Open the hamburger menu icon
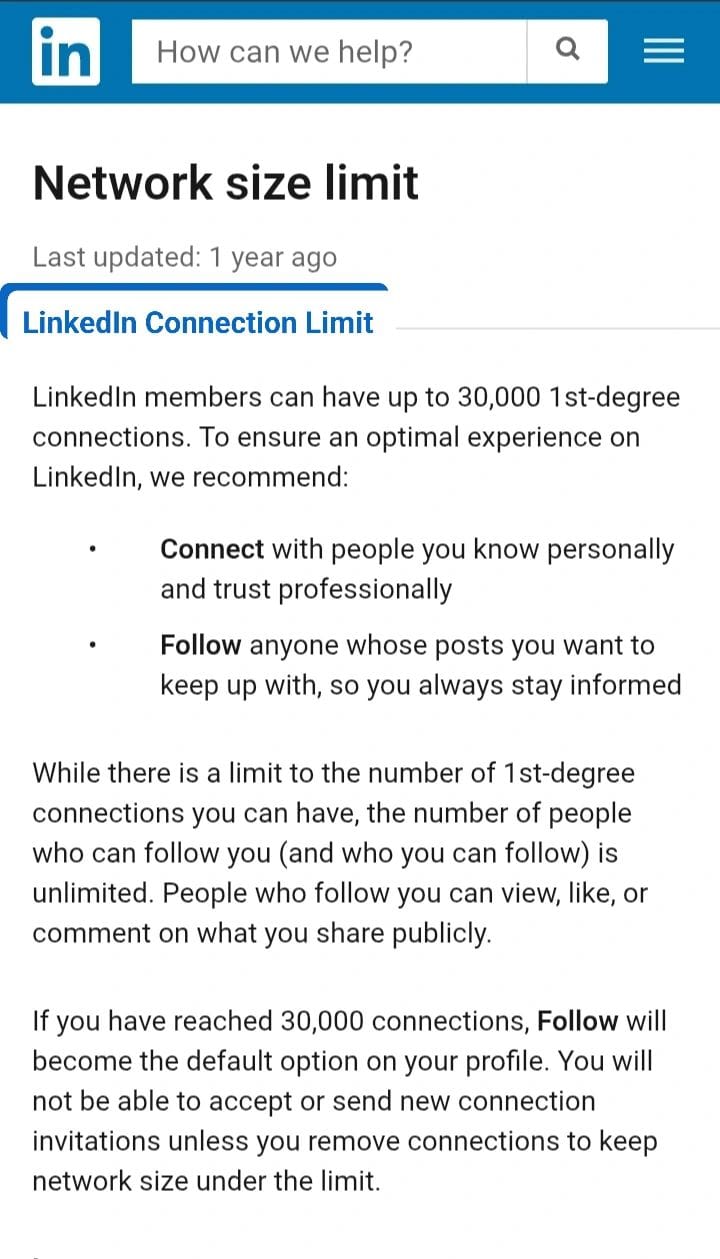720x1259 pixels. (x=663, y=51)
